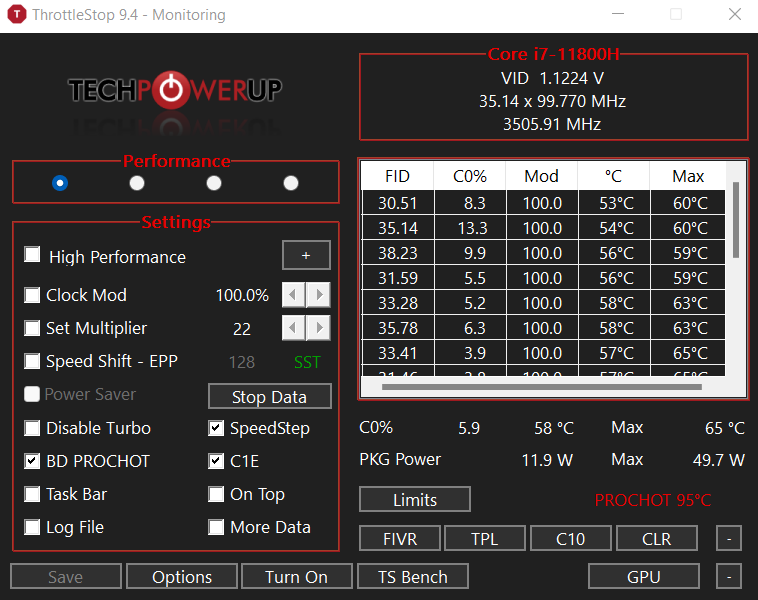Click the °C column header
The height and width of the screenshot is (600, 758).
[613, 176]
